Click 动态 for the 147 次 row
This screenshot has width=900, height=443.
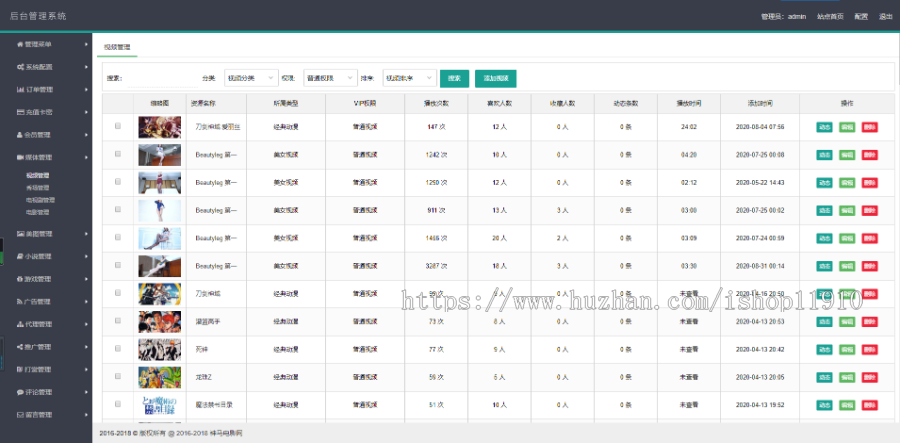click(824, 127)
